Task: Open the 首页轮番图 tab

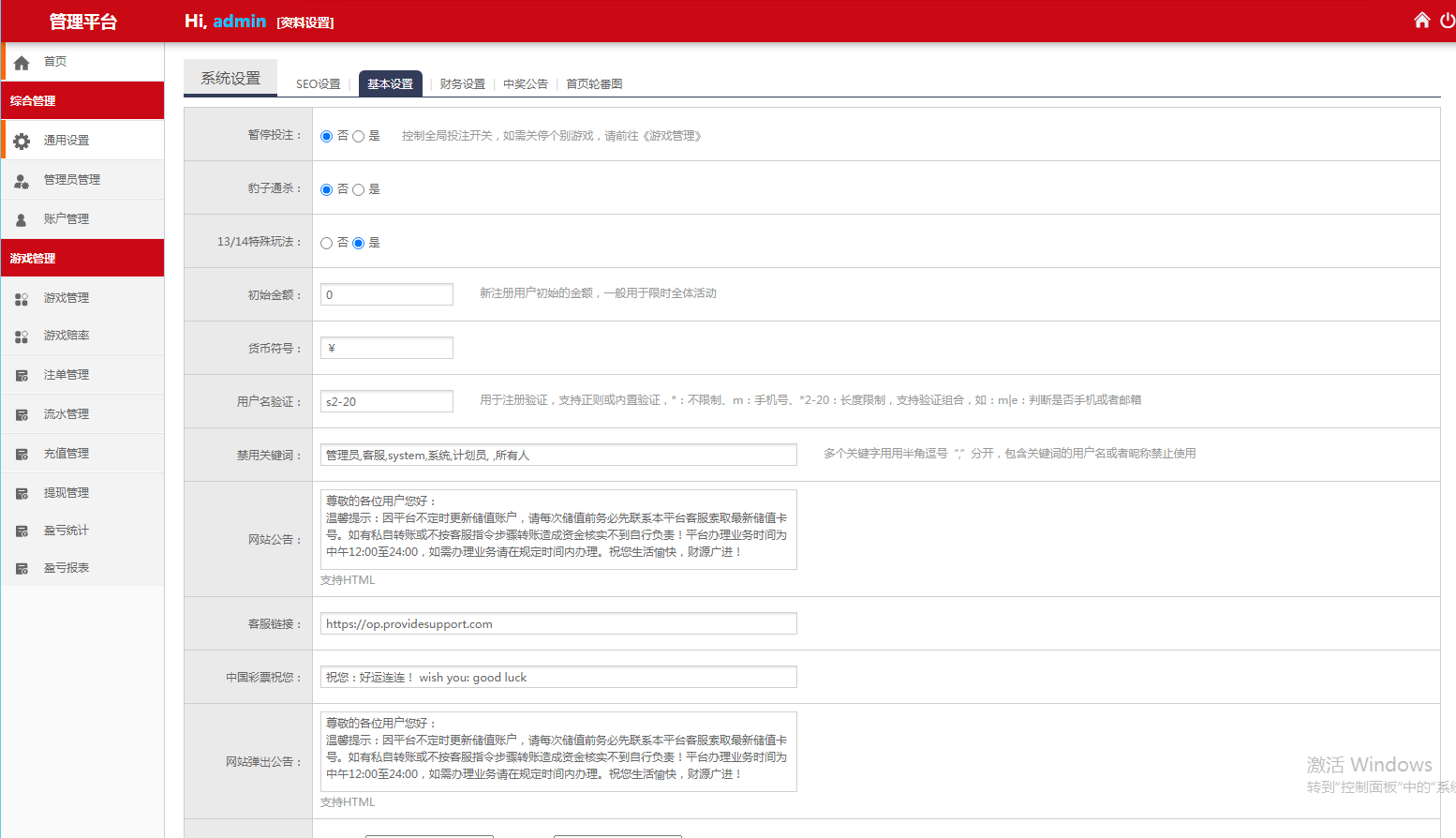Action: (x=594, y=84)
